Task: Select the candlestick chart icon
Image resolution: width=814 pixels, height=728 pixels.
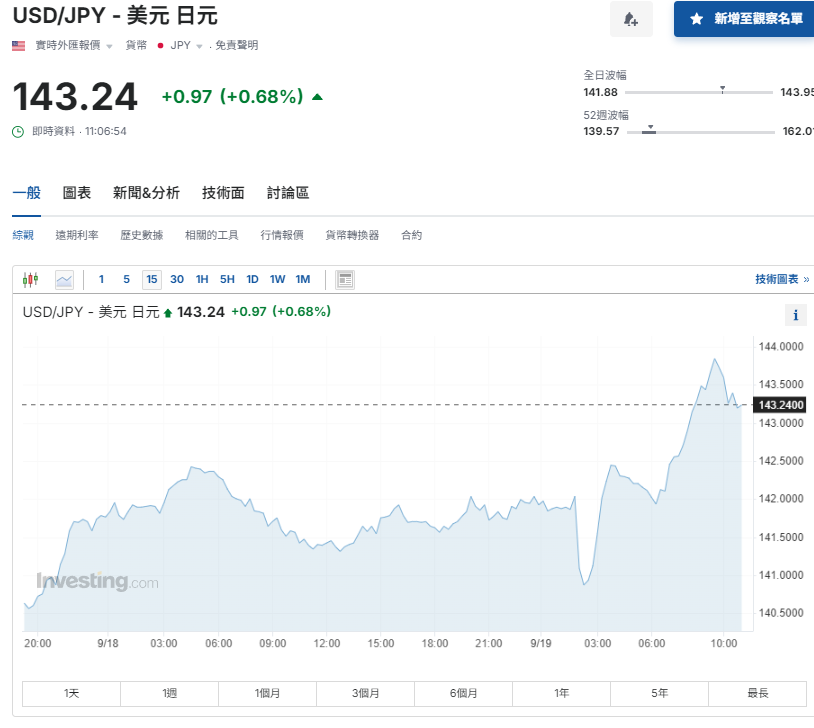Action: tap(30, 279)
